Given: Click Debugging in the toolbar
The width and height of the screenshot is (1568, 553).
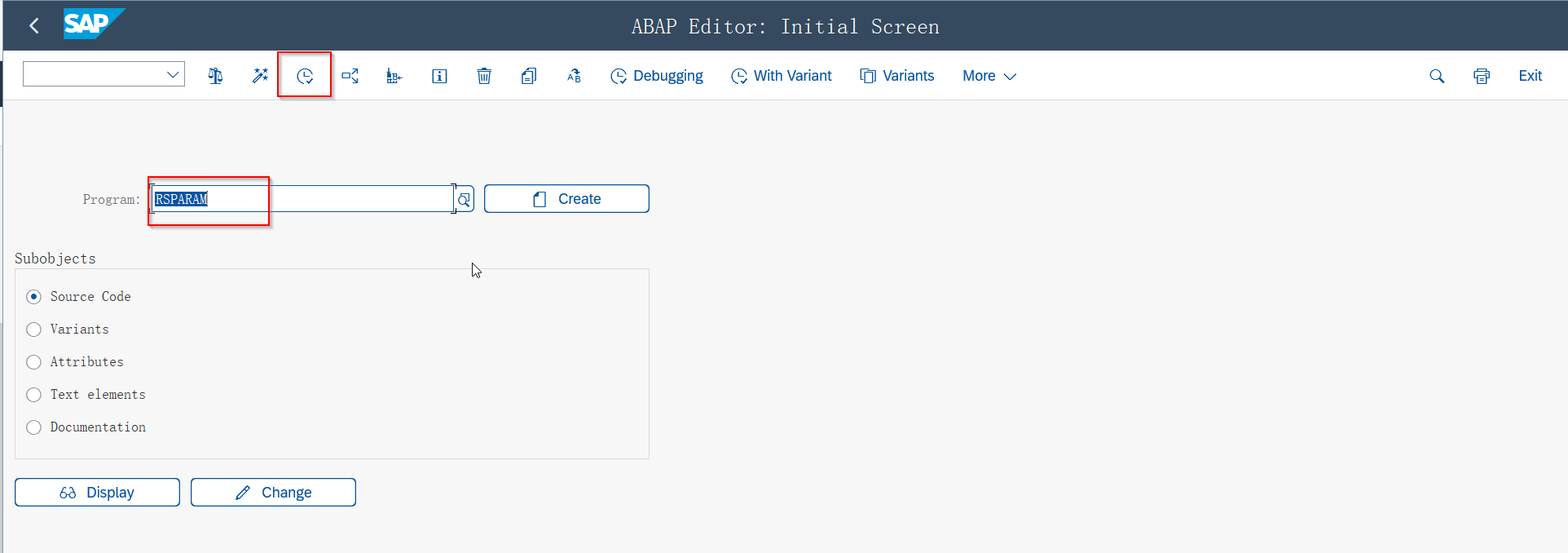Looking at the screenshot, I should 657,76.
